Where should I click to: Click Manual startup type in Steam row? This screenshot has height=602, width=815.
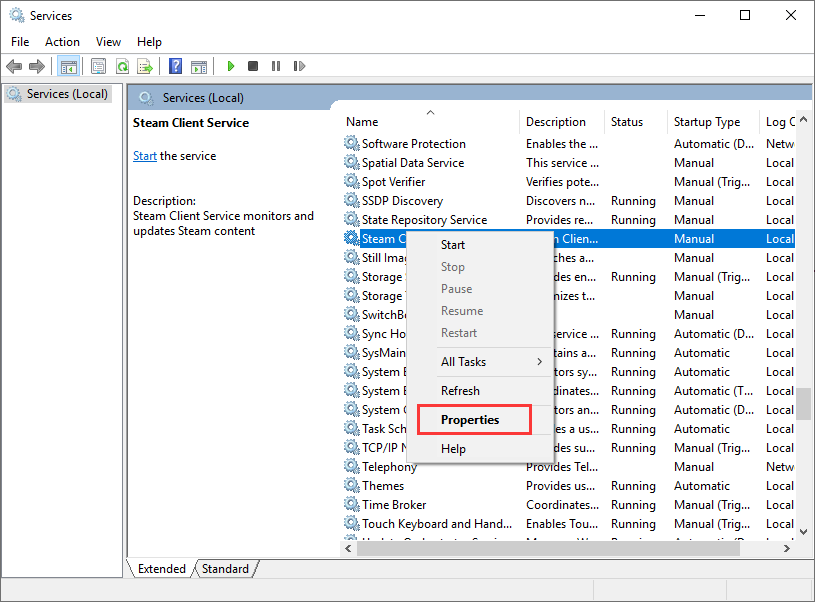tap(694, 239)
